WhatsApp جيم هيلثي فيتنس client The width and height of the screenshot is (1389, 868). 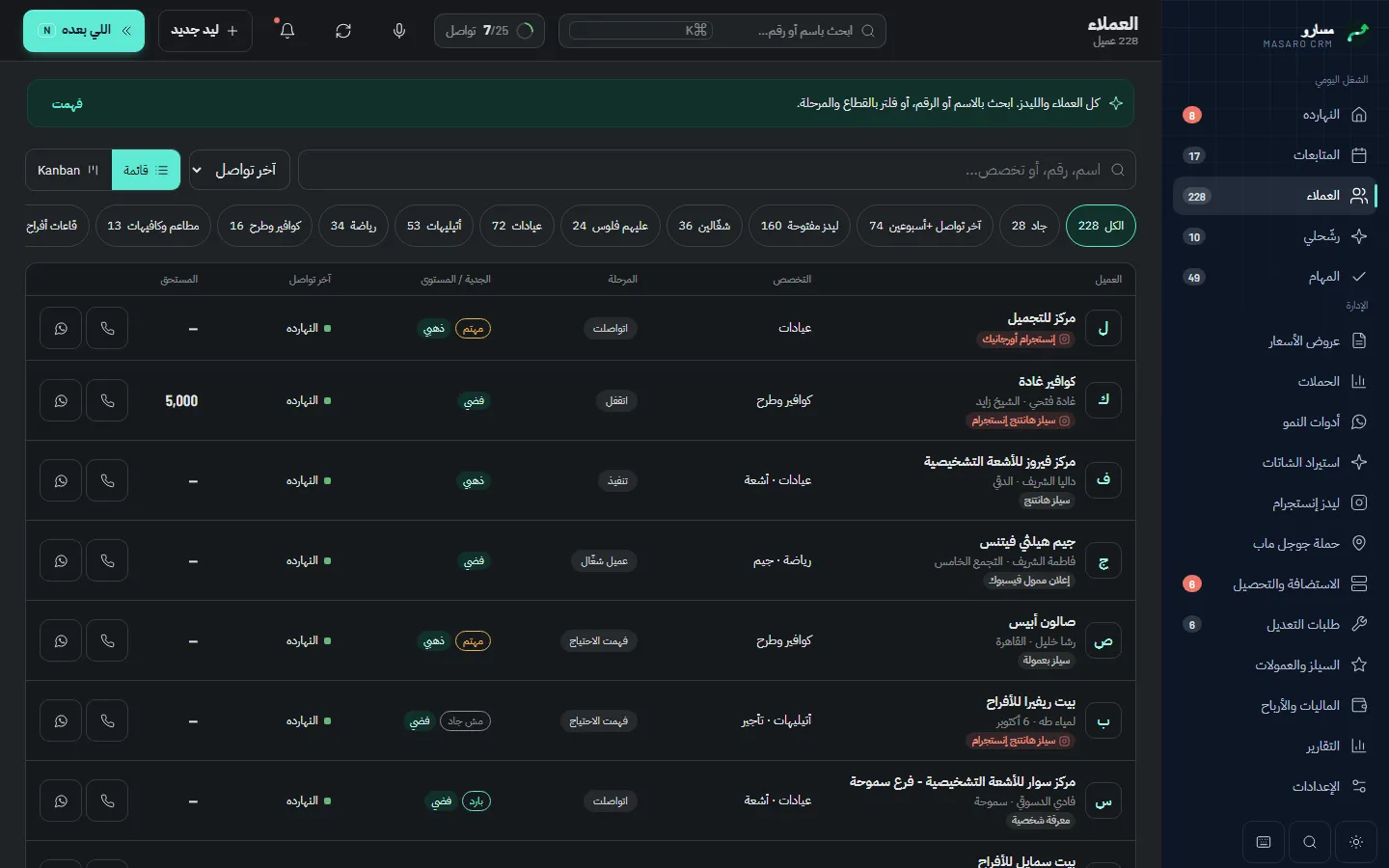coord(61,561)
